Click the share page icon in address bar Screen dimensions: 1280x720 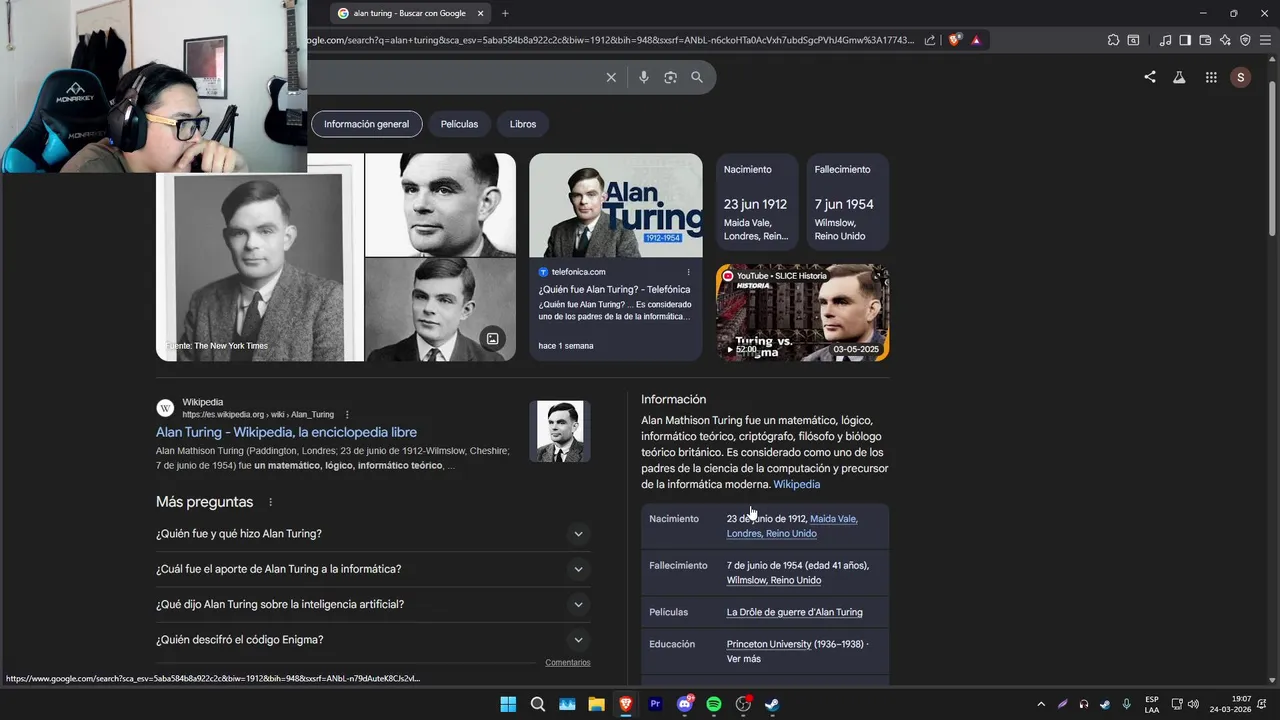[x=930, y=40]
